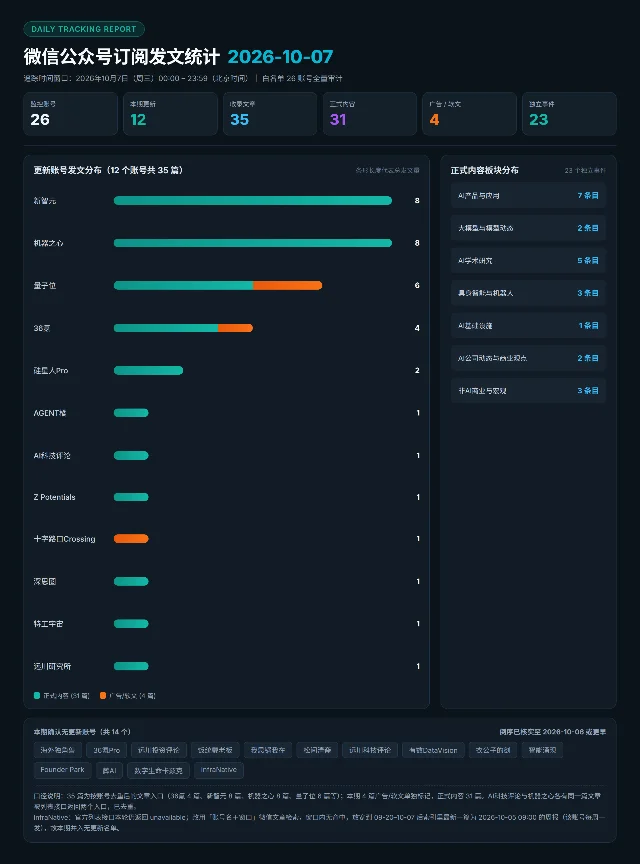The width and height of the screenshot is (640, 864).
Task: Click the 硅星人Pro bar
Action: click(x=148, y=370)
